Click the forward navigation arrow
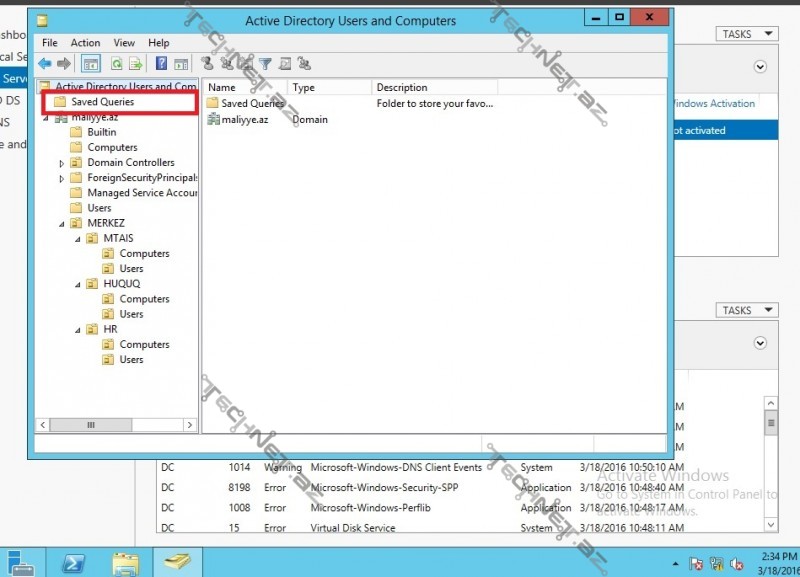The width and height of the screenshot is (800, 577). pyautogui.click(x=62, y=63)
